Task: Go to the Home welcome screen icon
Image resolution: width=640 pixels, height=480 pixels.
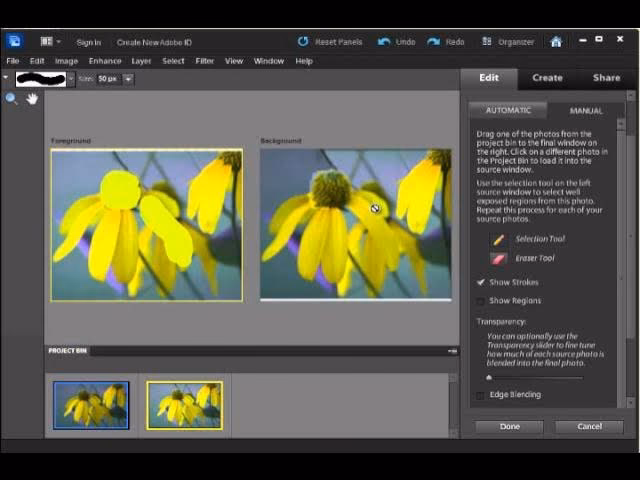Action: click(x=556, y=42)
